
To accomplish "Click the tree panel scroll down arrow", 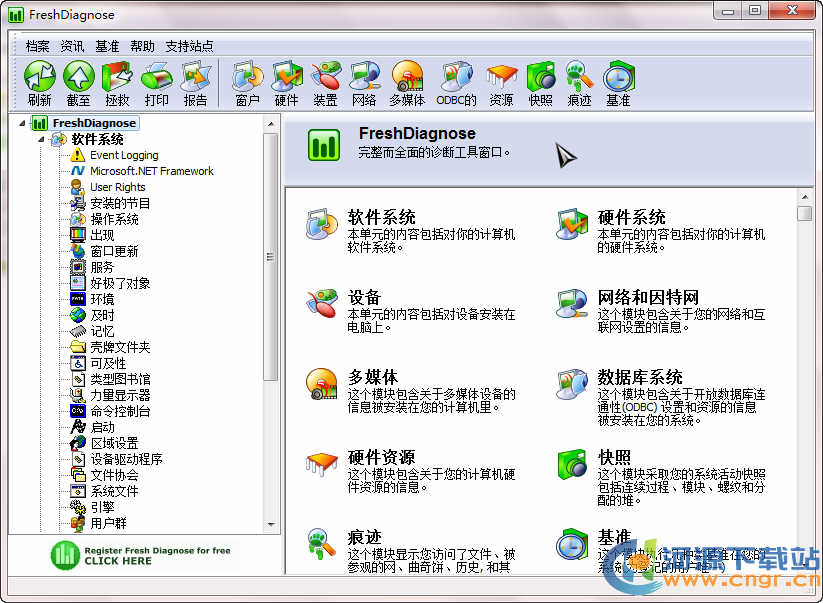I will tap(270, 524).
